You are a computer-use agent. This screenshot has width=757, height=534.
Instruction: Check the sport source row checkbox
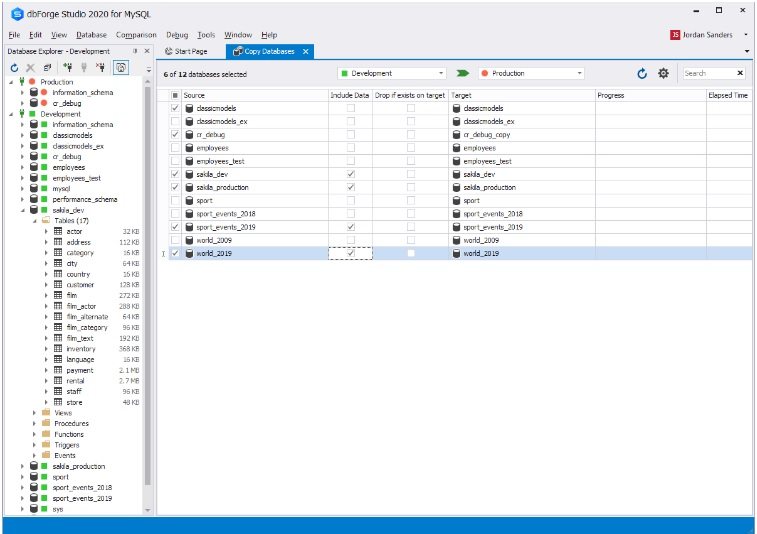click(175, 200)
